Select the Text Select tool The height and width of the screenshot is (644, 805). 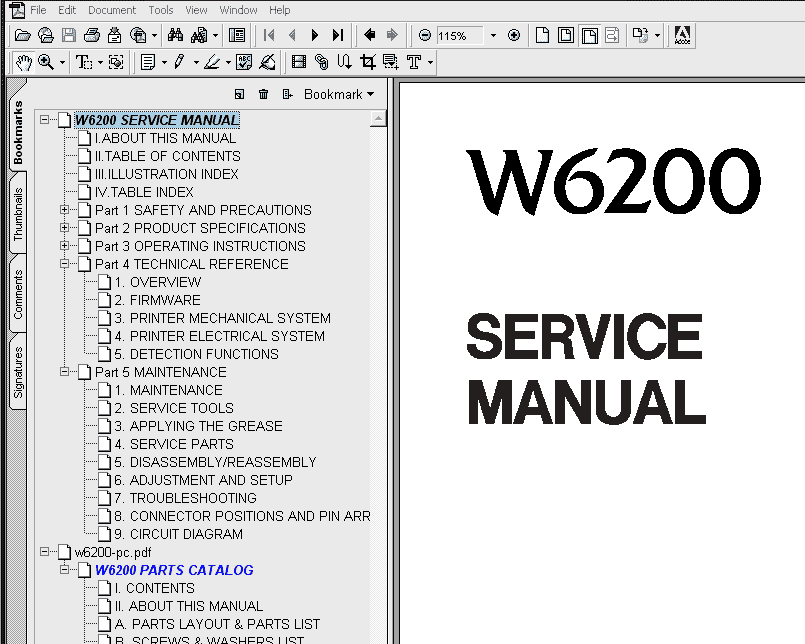[84, 63]
